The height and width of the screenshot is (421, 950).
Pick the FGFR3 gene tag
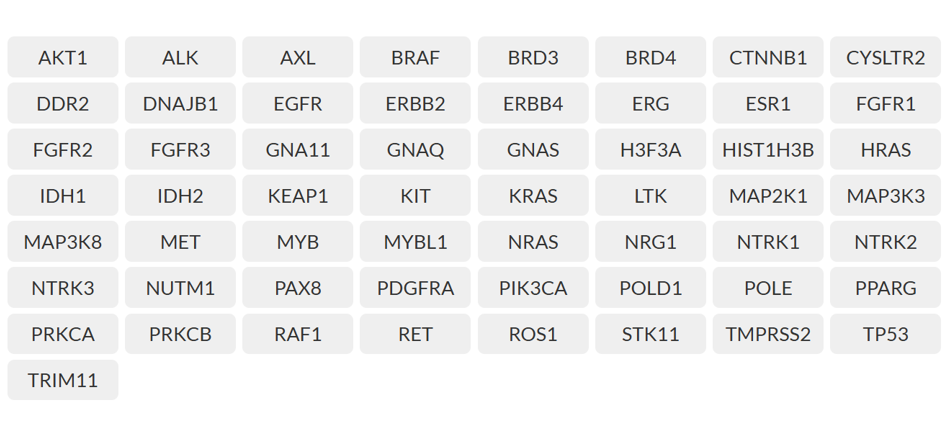click(180, 150)
